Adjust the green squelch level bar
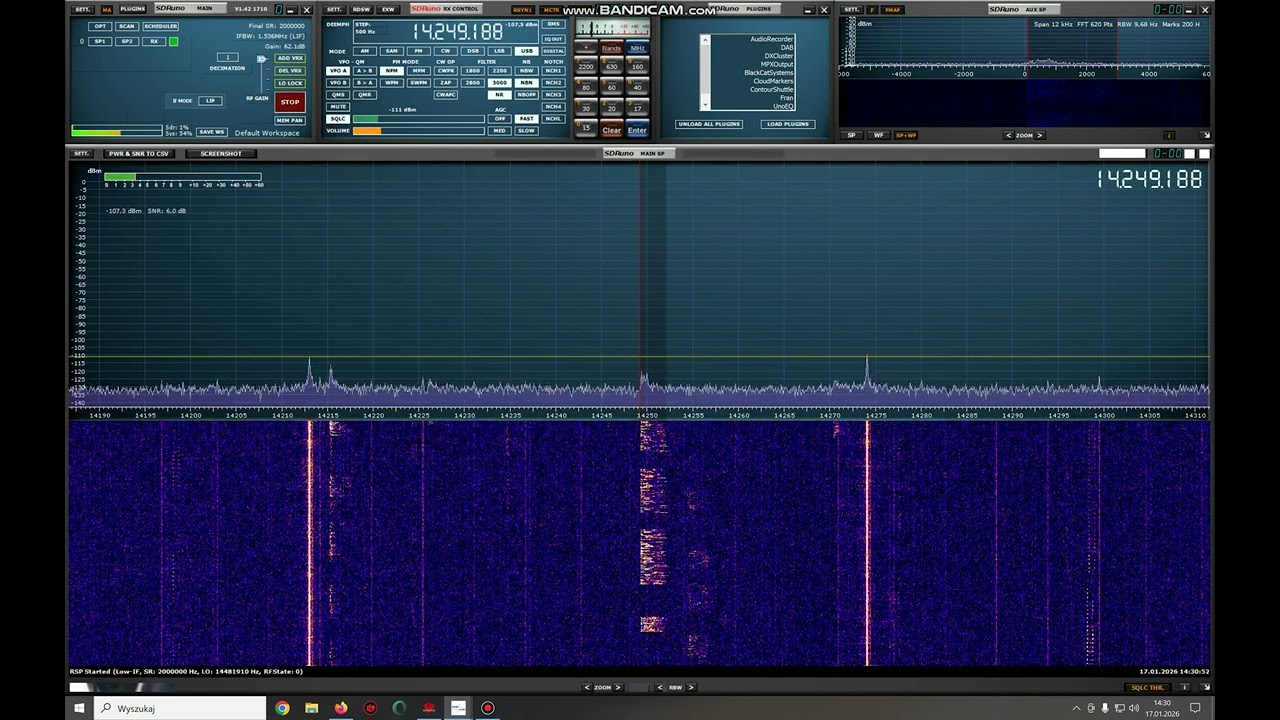The width and height of the screenshot is (1280, 720). coord(419,119)
